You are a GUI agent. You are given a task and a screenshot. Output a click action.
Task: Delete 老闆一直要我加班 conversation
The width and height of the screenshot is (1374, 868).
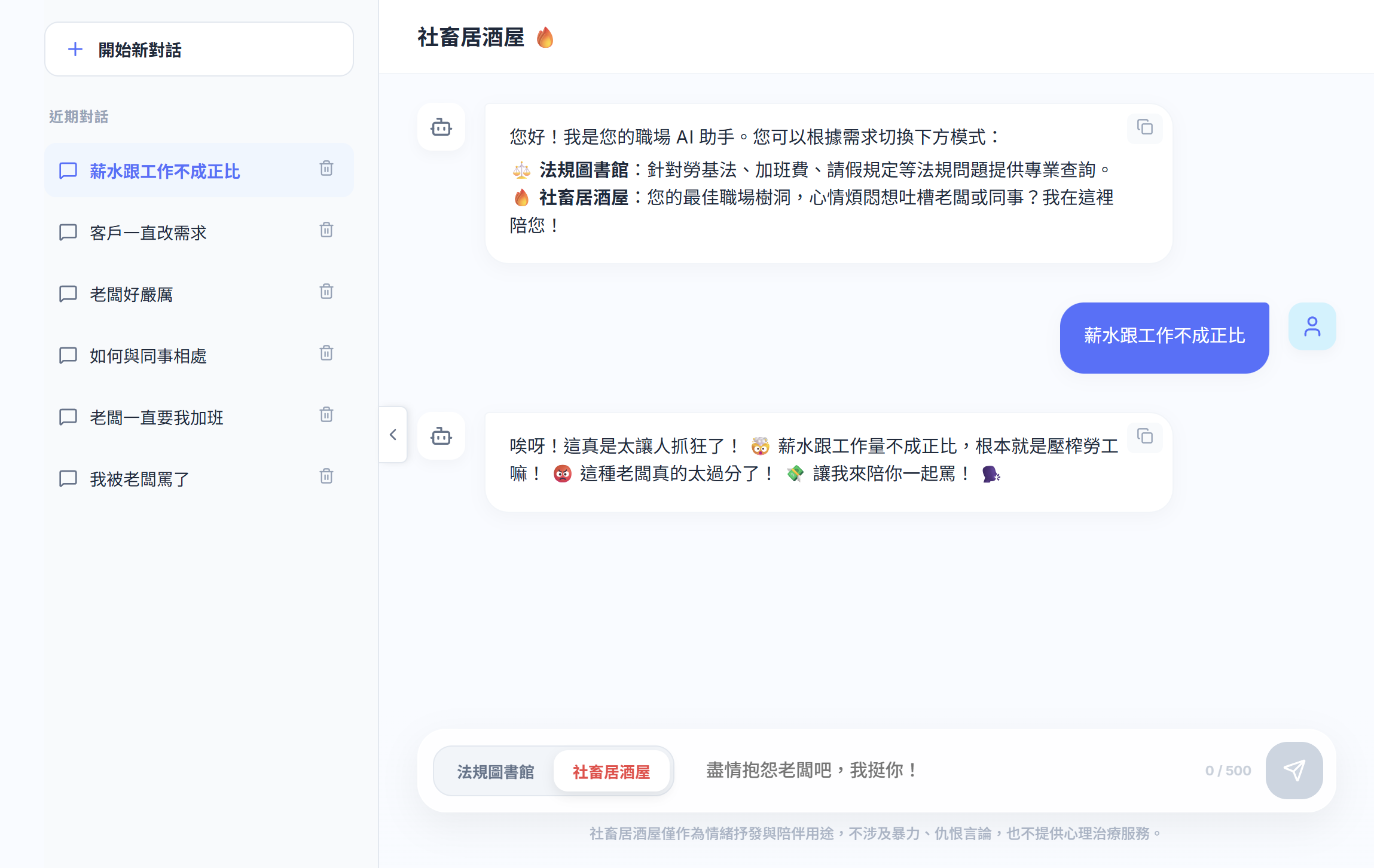click(326, 415)
